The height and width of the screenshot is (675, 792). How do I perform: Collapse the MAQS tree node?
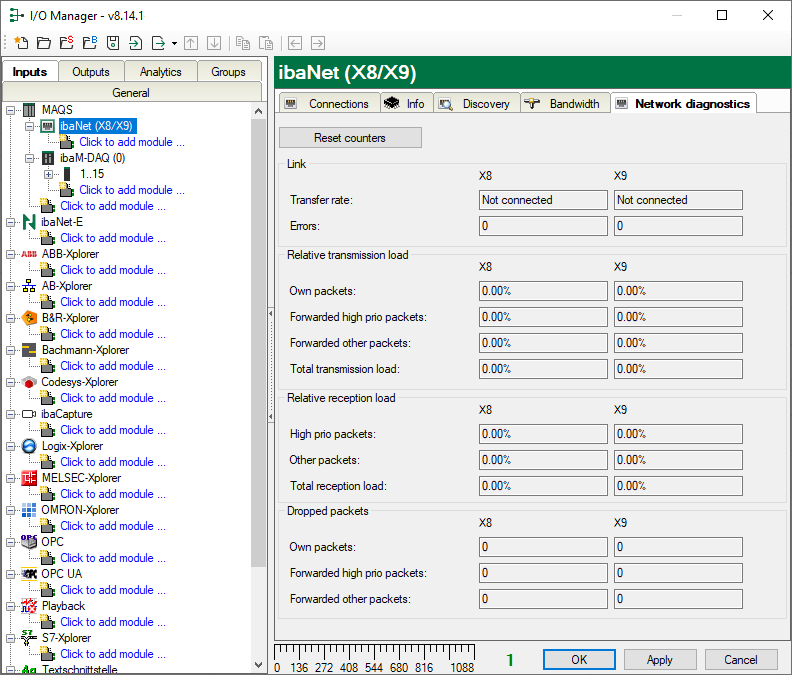(10, 110)
